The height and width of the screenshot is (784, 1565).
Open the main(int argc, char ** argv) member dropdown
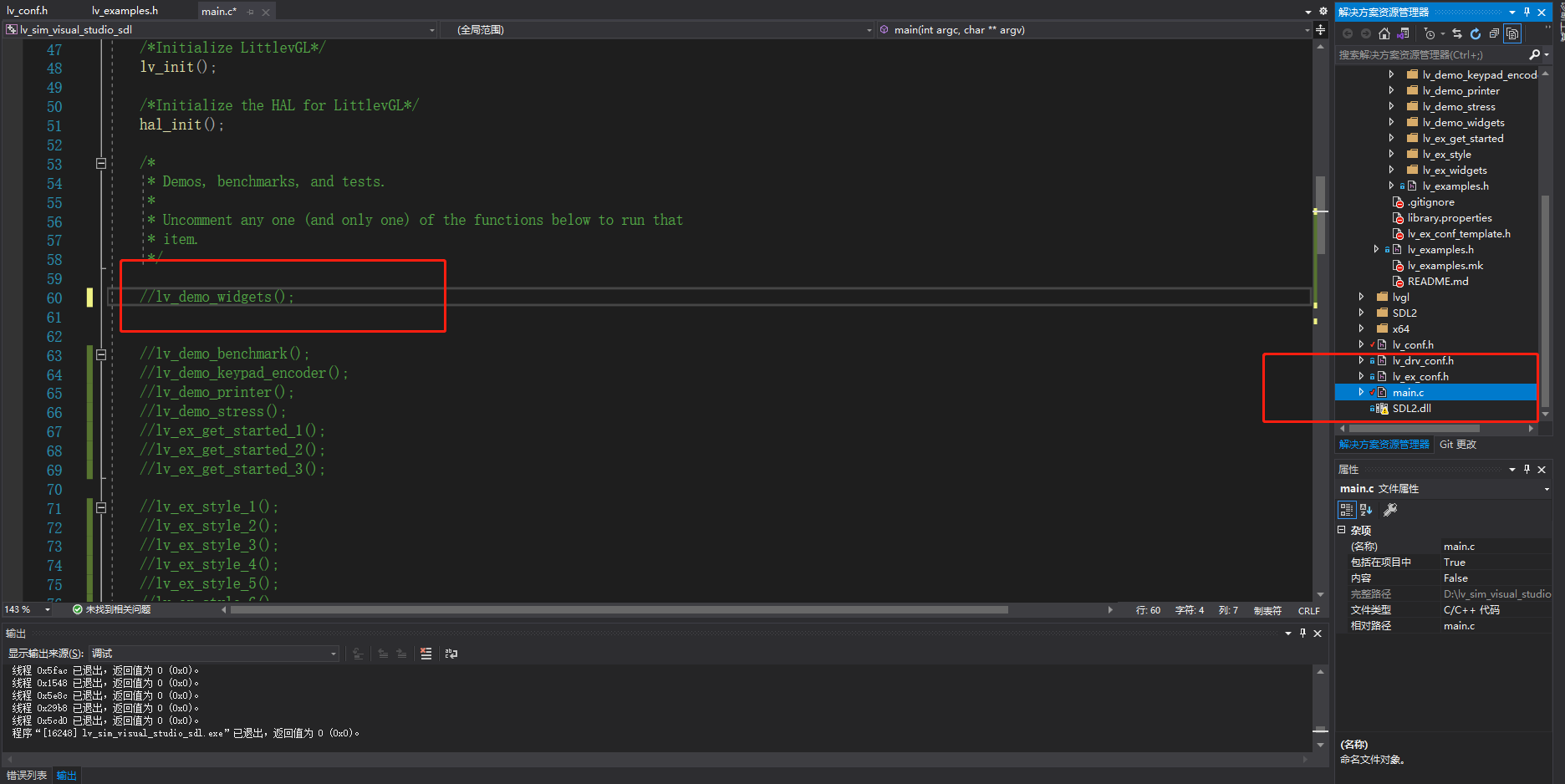click(x=1093, y=30)
